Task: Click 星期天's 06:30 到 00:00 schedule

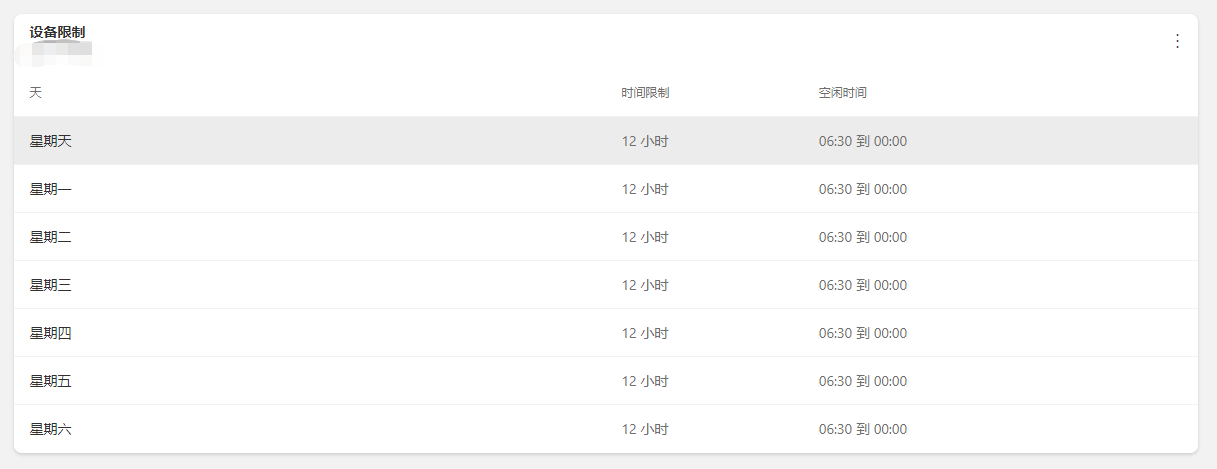Action: 862,141
